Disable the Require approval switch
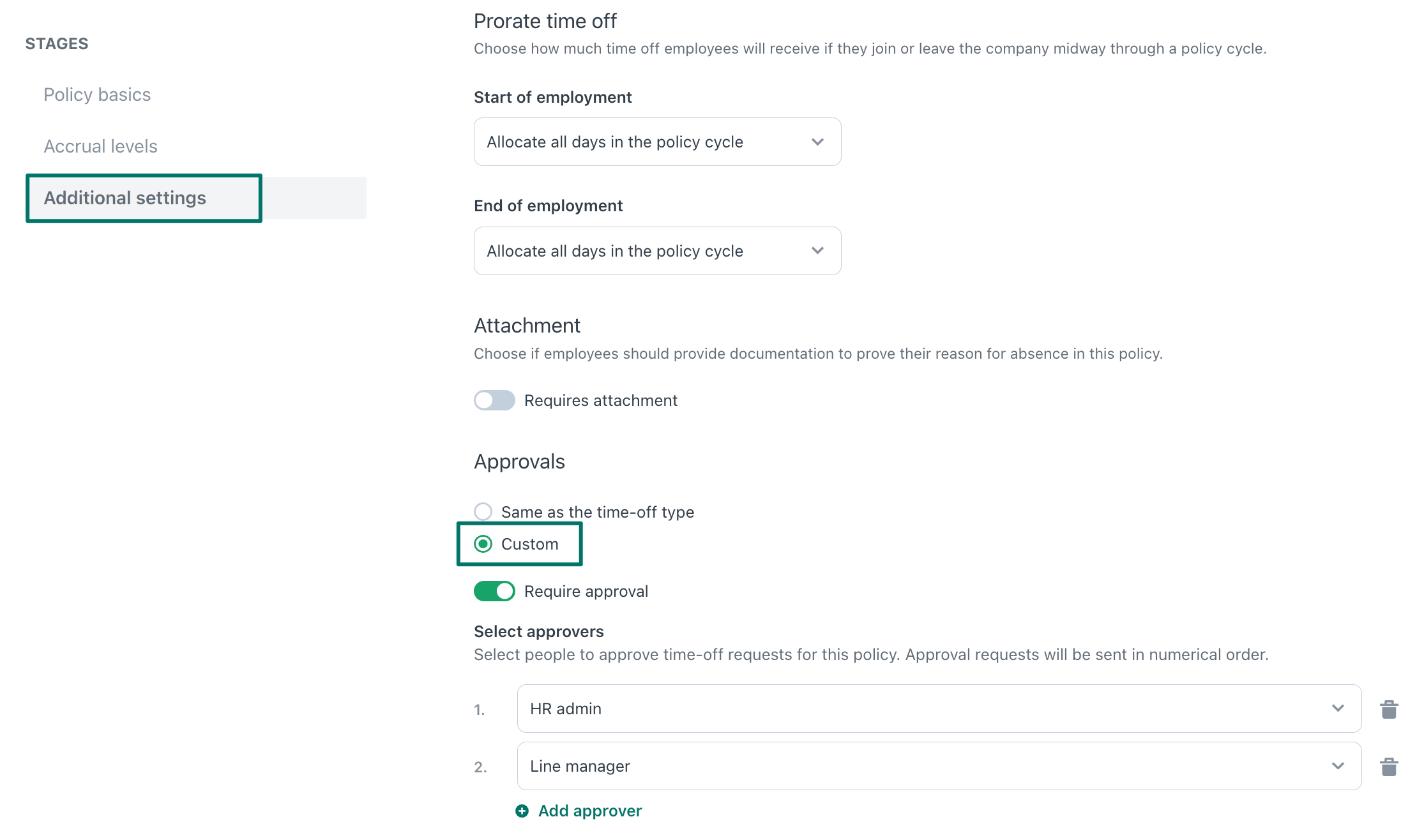 [x=494, y=591]
